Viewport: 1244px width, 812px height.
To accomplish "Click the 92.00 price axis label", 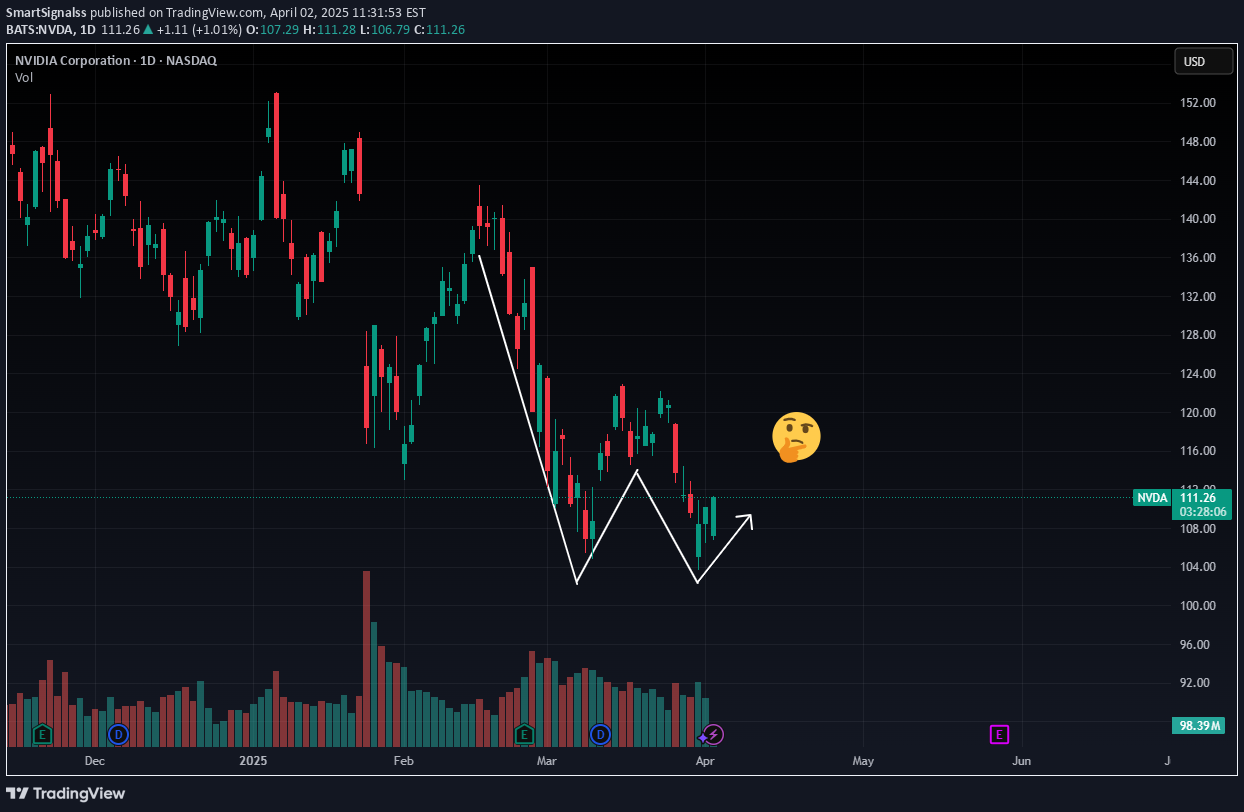I will (x=1194, y=683).
